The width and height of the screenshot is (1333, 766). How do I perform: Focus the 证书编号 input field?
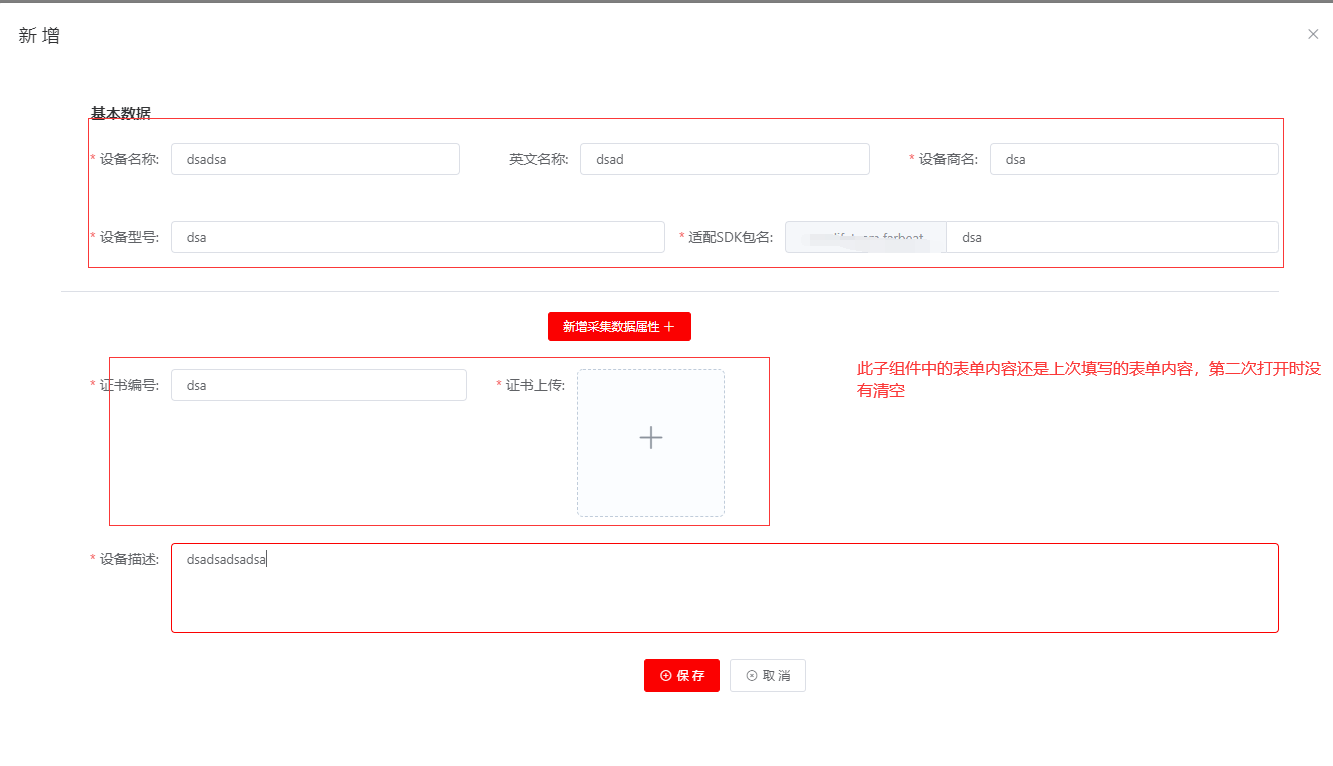(319, 385)
